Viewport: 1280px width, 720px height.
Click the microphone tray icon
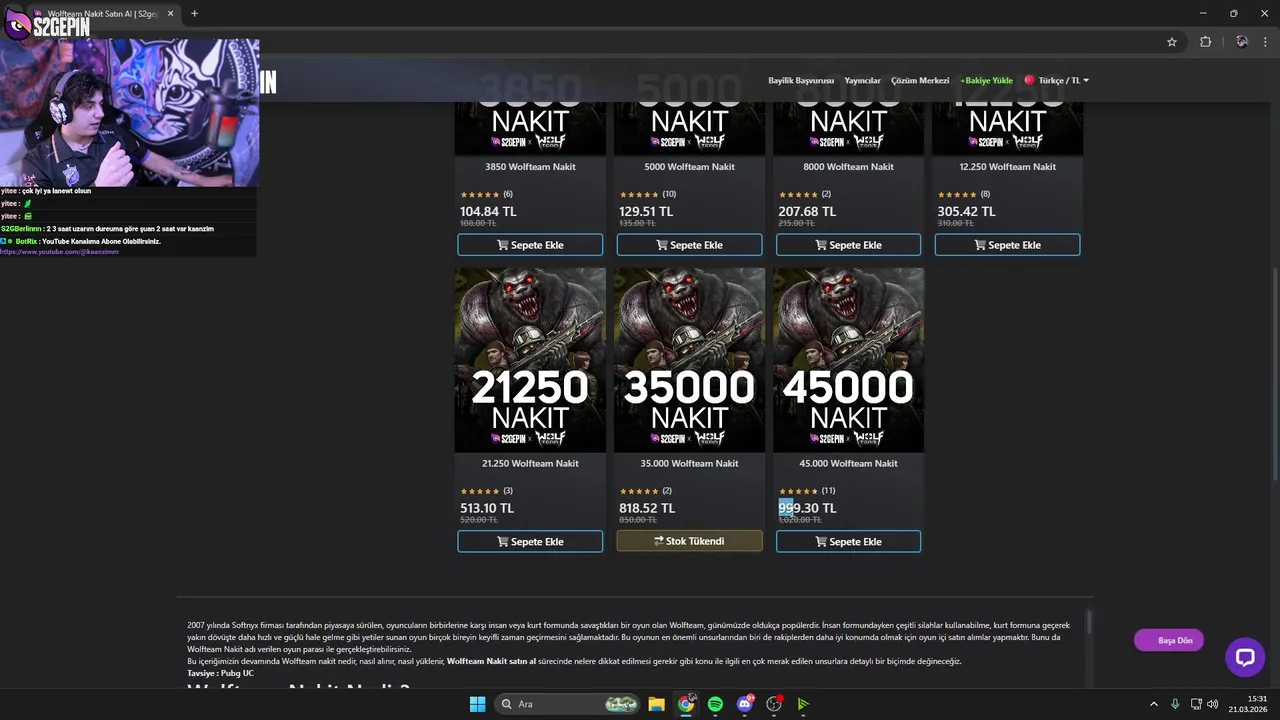(1175, 704)
